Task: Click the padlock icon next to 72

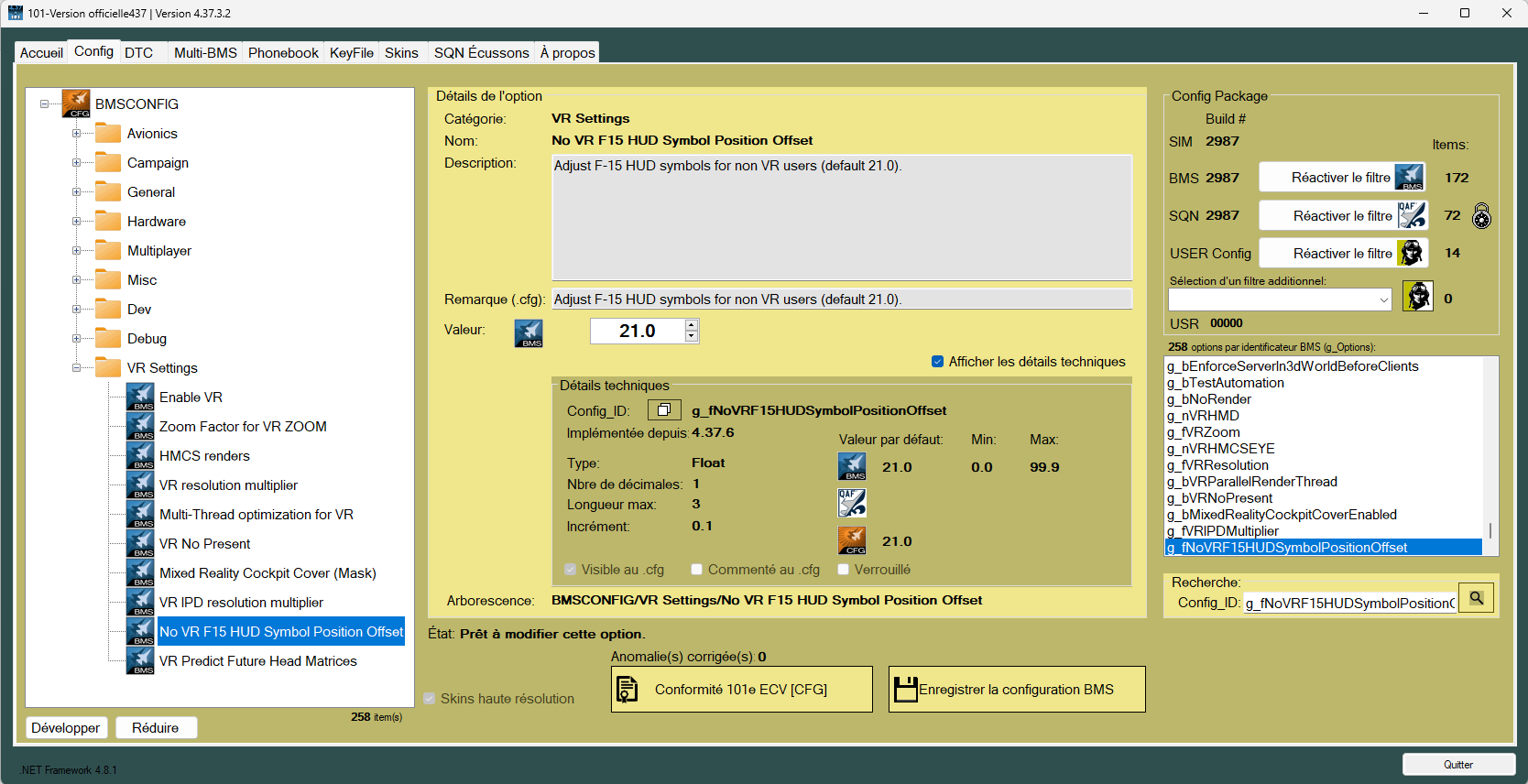Action: pyautogui.click(x=1481, y=215)
